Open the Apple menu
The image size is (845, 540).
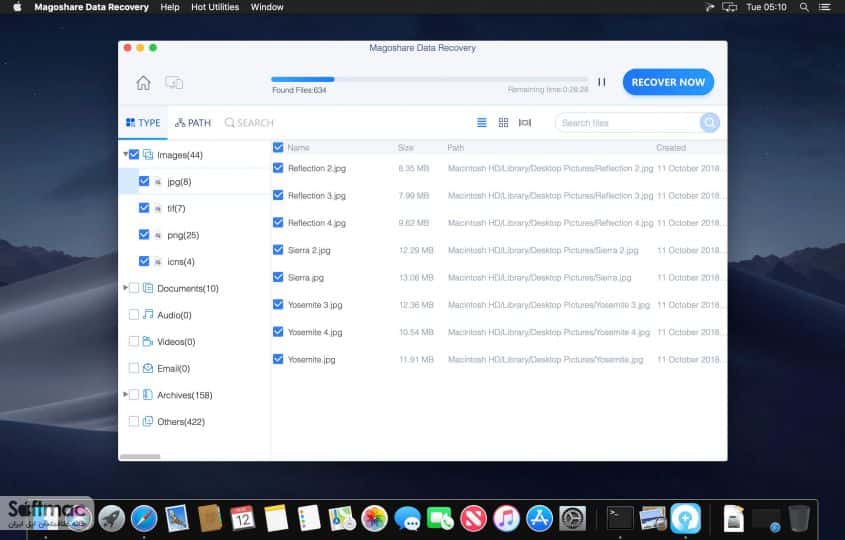[17, 7]
